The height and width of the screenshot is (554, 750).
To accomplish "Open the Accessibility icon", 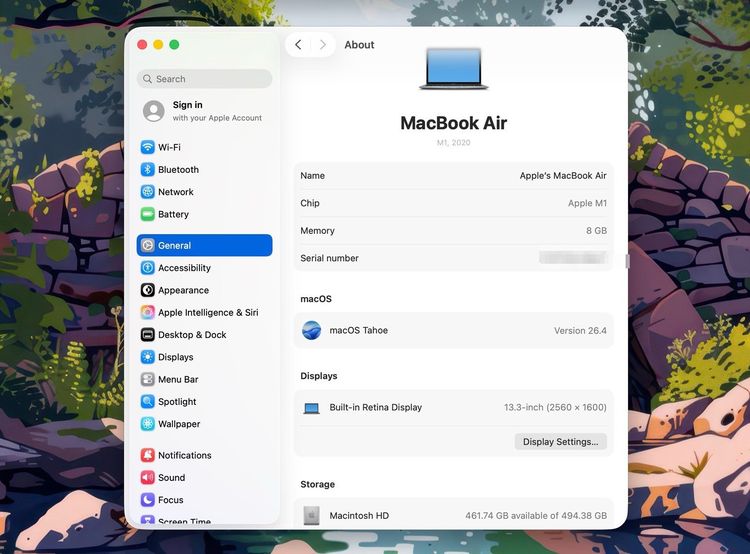I will (148, 267).
